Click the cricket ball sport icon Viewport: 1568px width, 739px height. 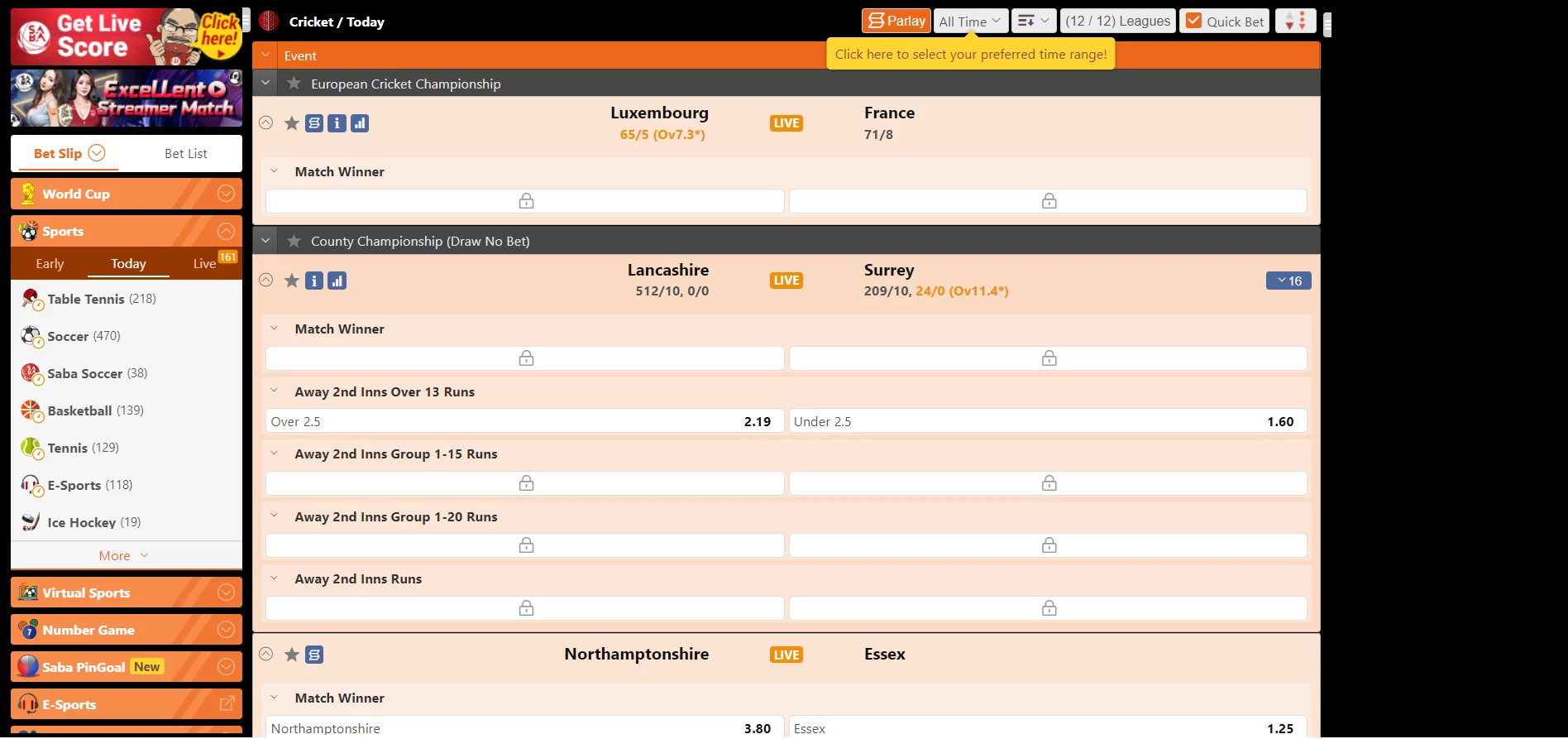(x=269, y=21)
